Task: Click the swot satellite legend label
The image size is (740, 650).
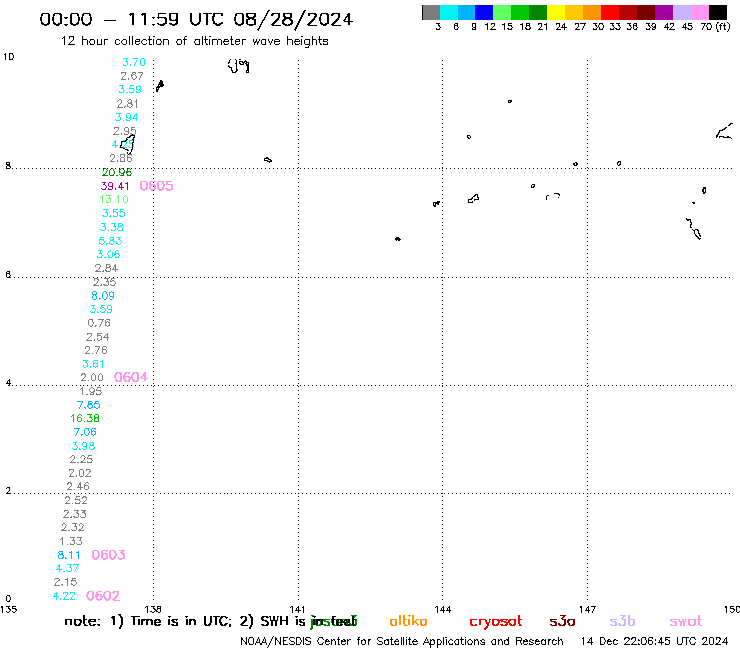Action: tap(686, 622)
